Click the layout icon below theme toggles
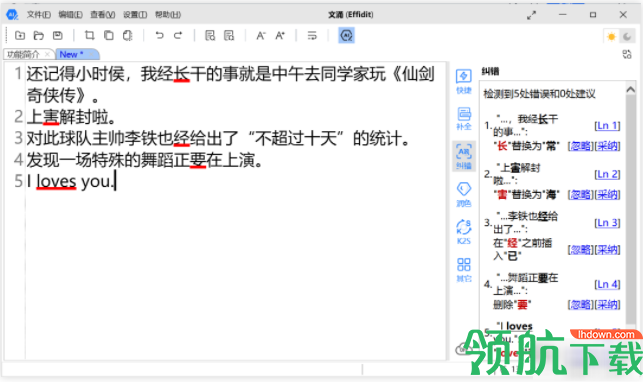Screen dimensions: 643x382 tap(627, 54)
